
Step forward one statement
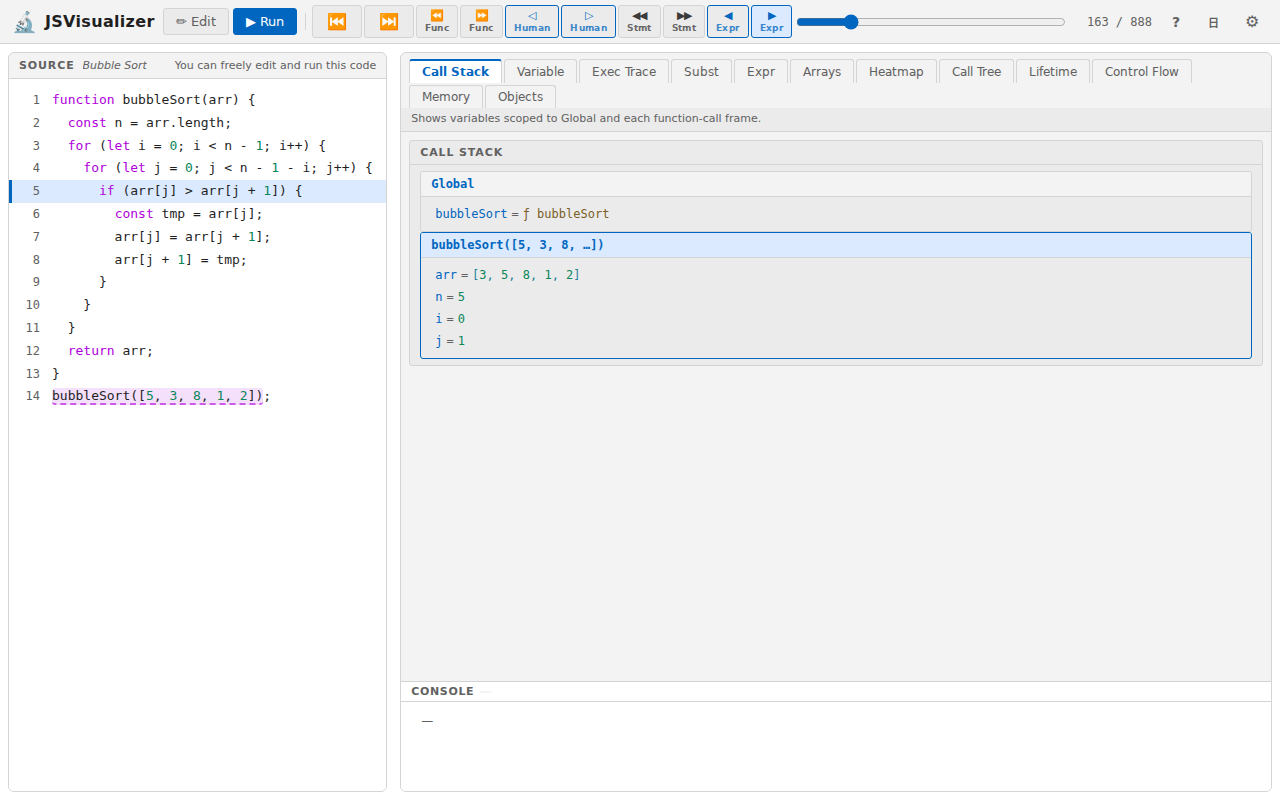coord(684,22)
